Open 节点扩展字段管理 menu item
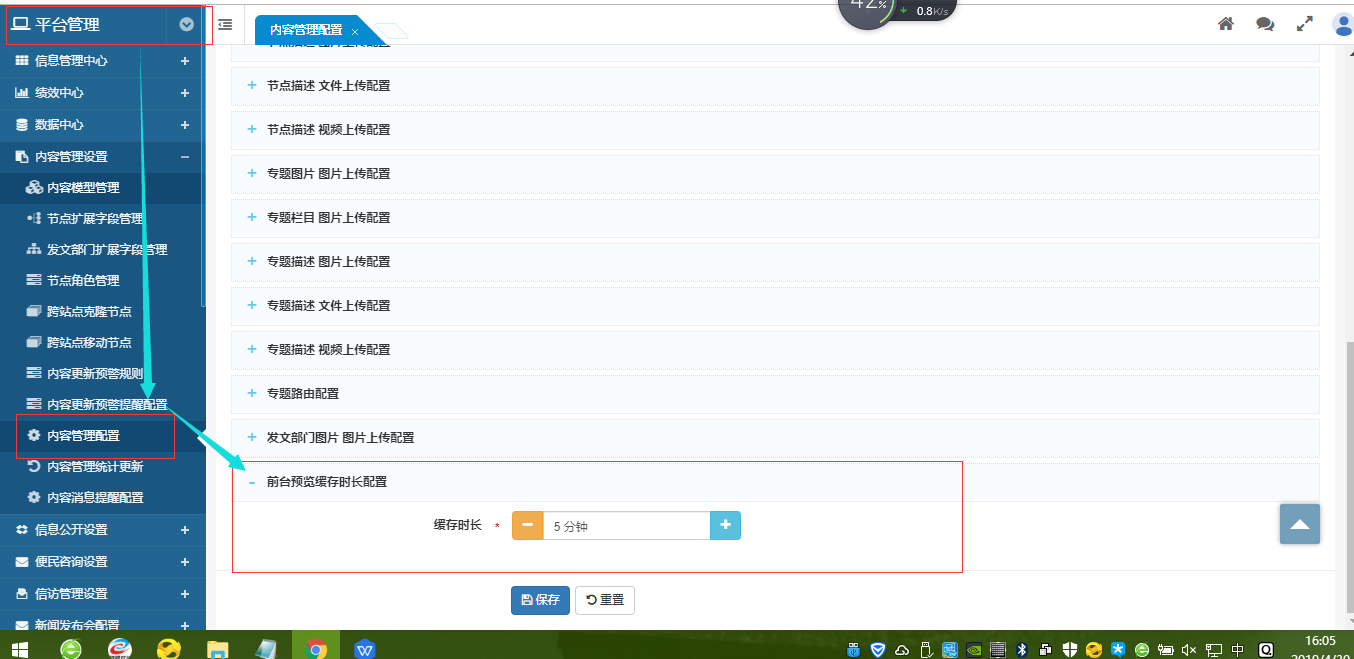The width and height of the screenshot is (1354, 659). [103, 219]
